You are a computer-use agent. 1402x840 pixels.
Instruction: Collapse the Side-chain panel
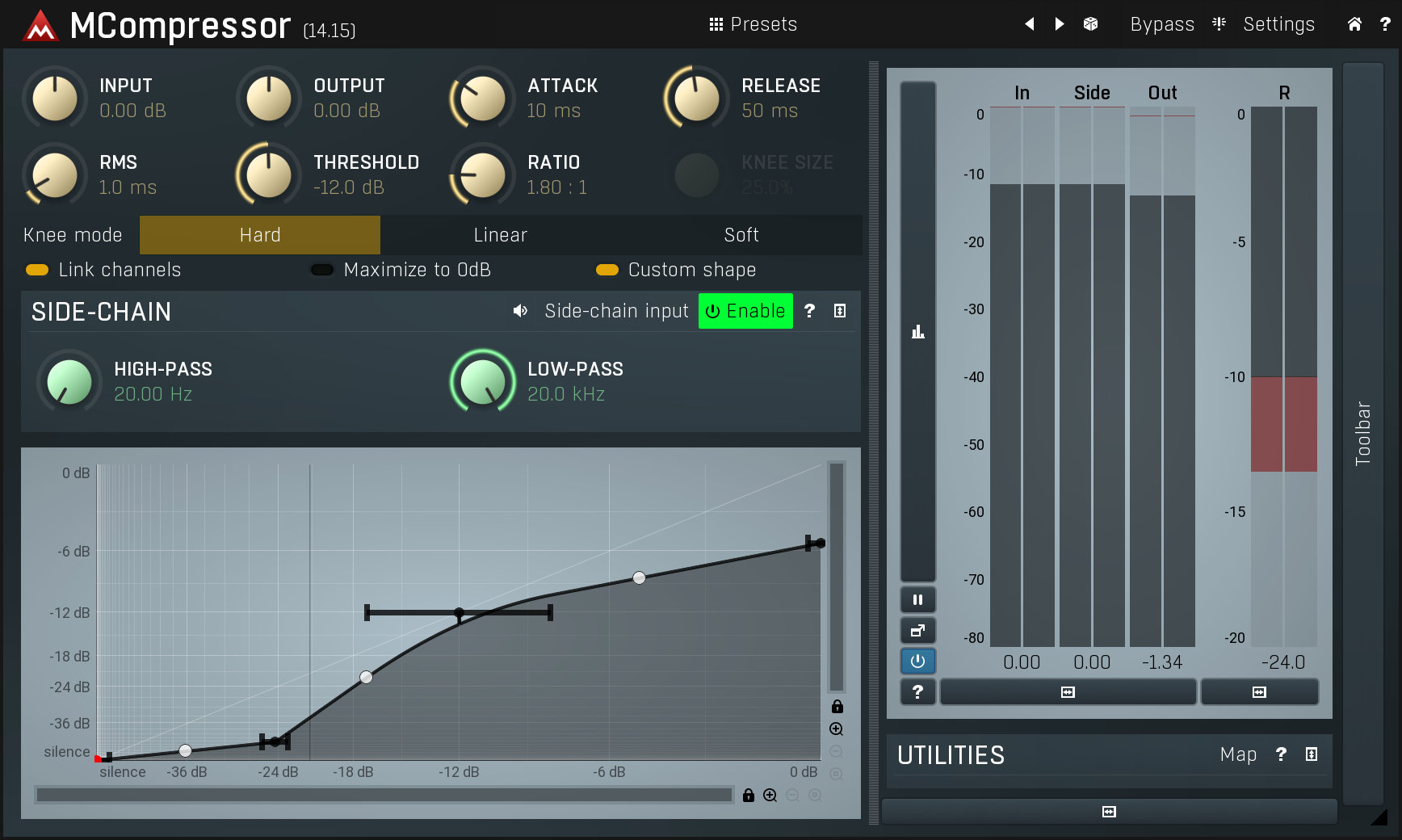pos(840,311)
